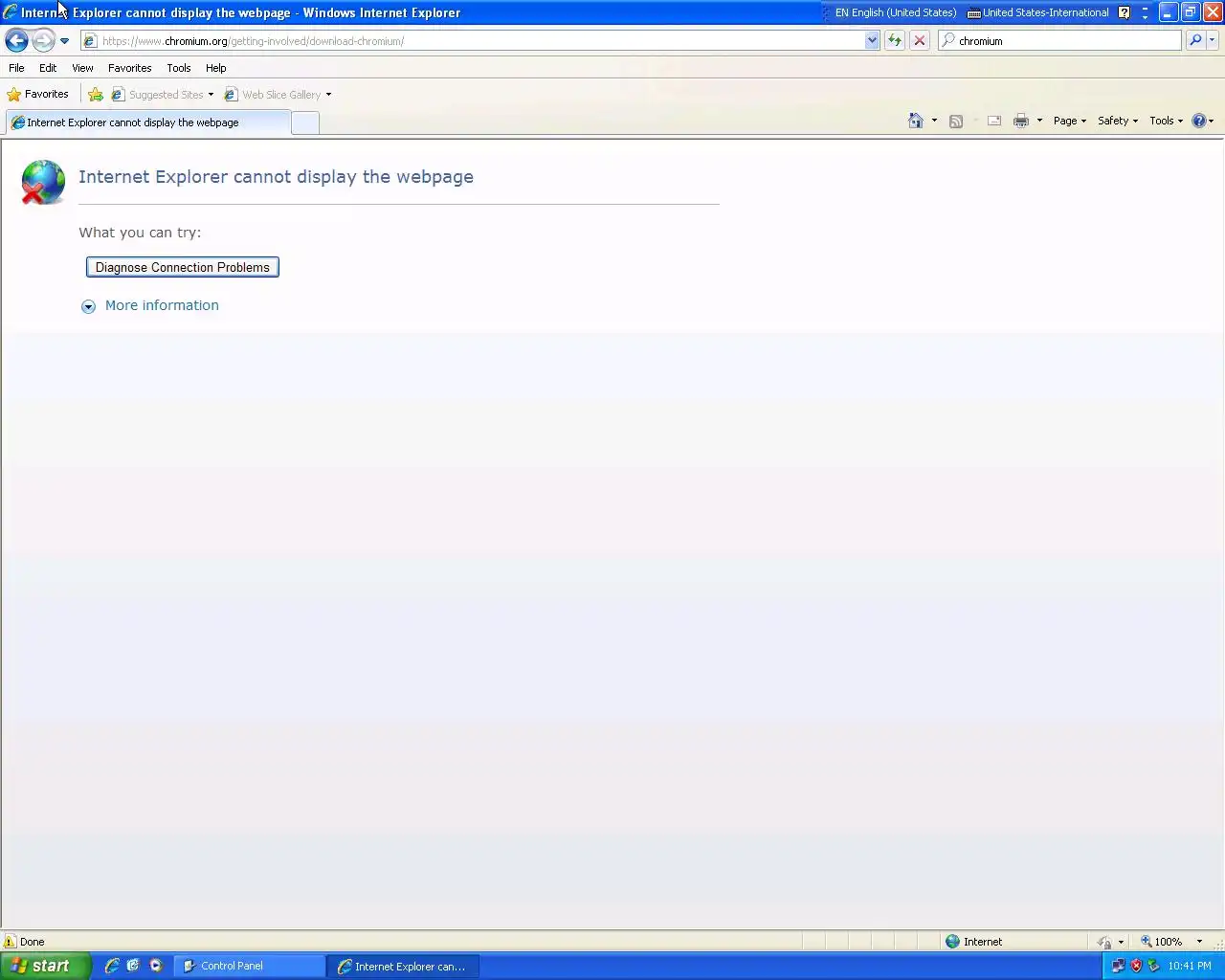Viewport: 1225px width, 980px height.
Task: Open the File menu
Action: point(16,68)
